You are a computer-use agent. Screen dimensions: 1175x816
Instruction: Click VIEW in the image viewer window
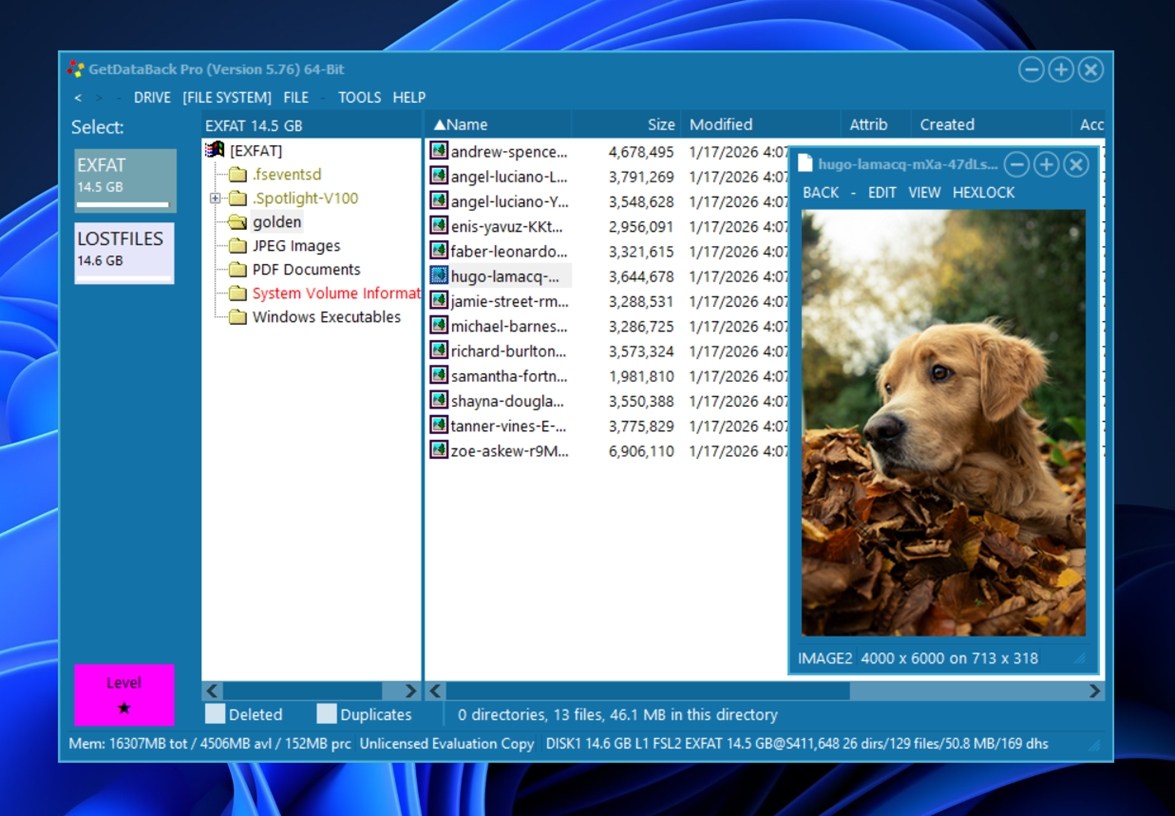(x=924, y=192)
